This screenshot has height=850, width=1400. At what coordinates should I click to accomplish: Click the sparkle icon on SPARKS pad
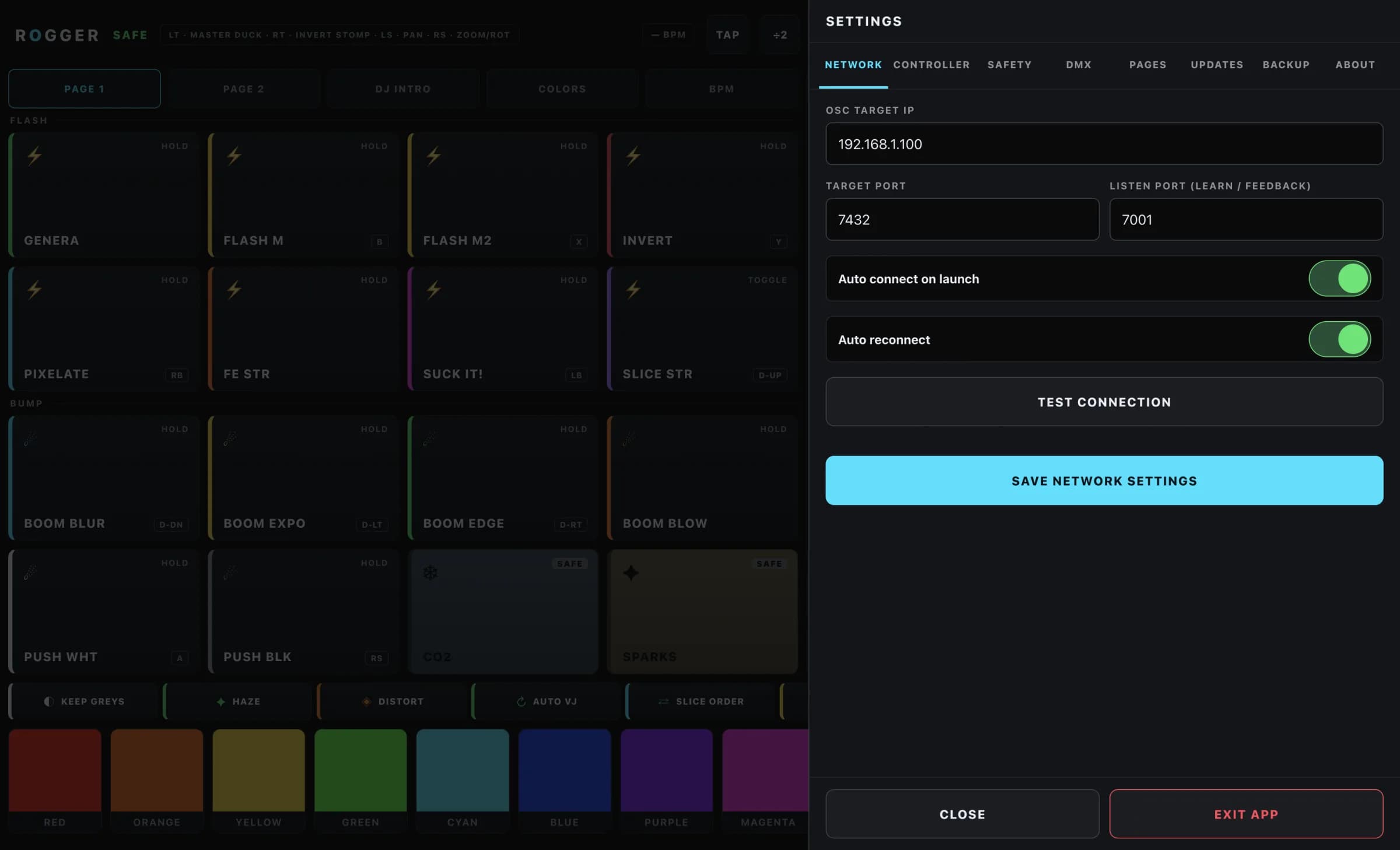click(x=631, y=572)
